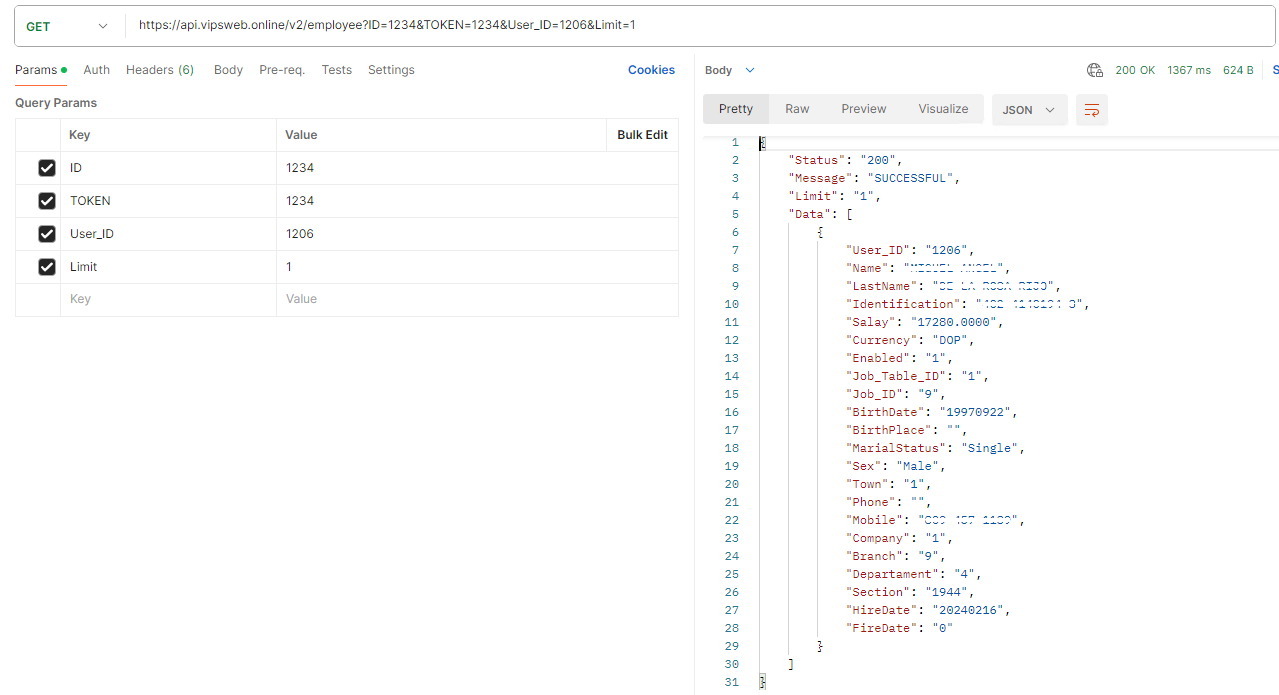Expand the JSON format dropdown
This screenshot has width=1279, height=695.
coord(1029,110)
